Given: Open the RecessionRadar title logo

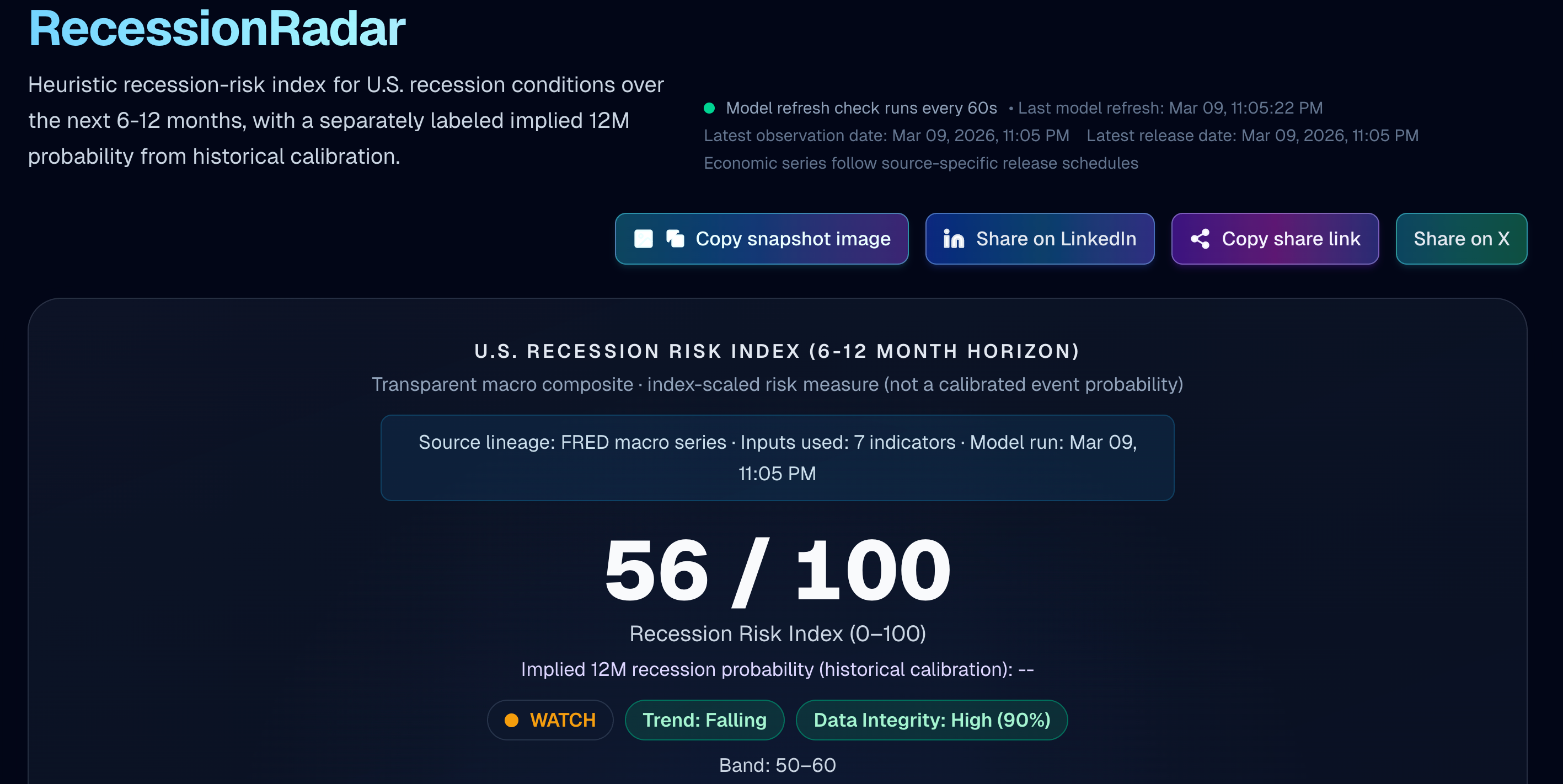Looking at the screenshot, I should point(217,29).
